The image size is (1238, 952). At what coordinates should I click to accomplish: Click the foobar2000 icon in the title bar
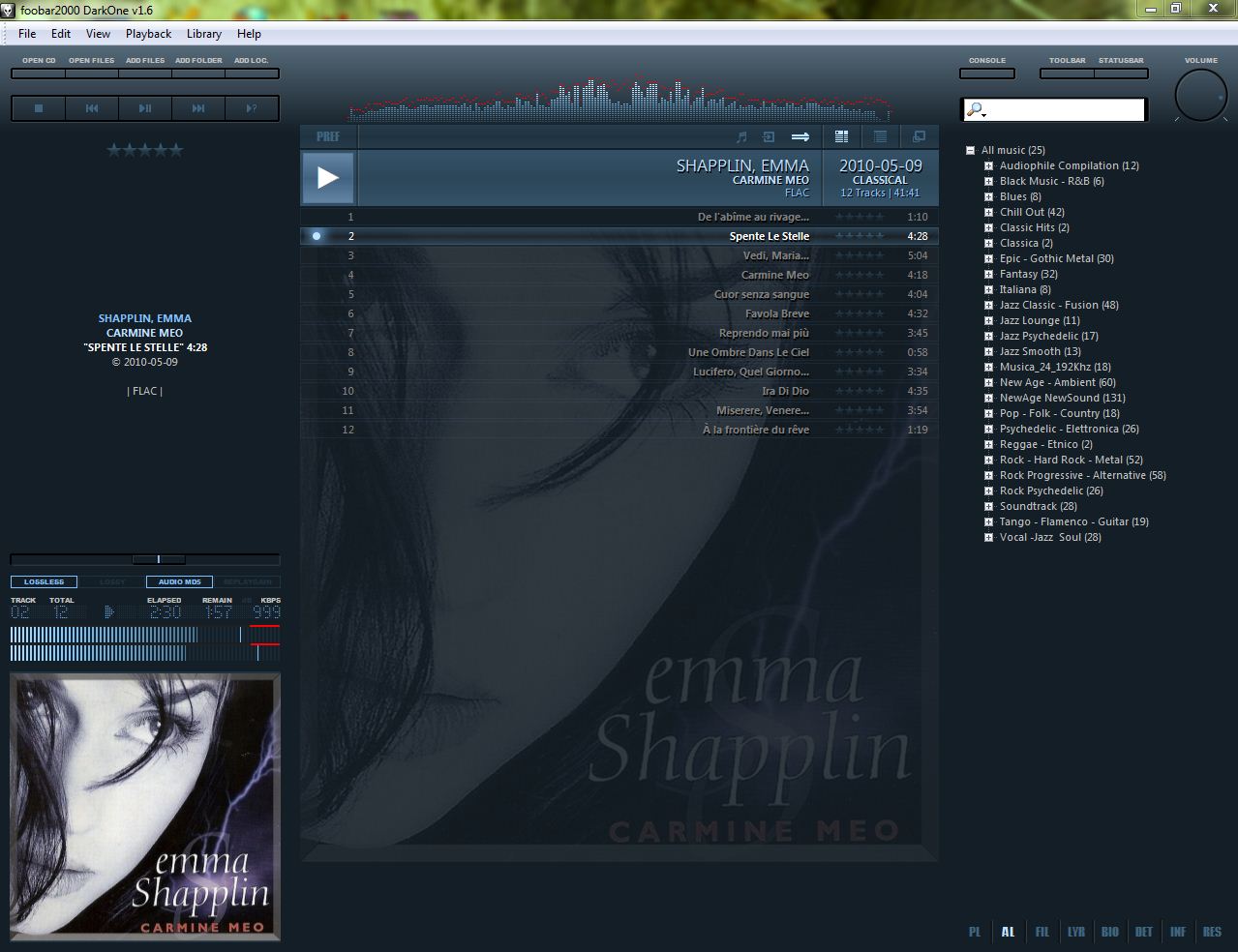[x=9, y=10]
